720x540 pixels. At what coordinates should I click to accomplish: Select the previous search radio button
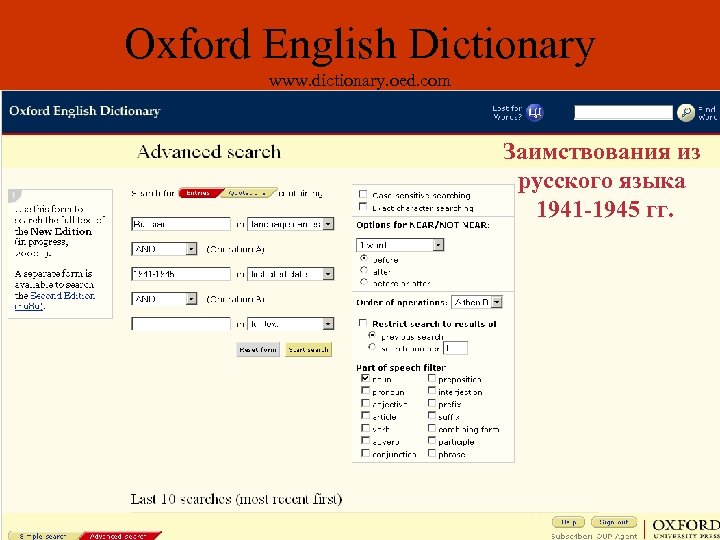click(372, 335)
